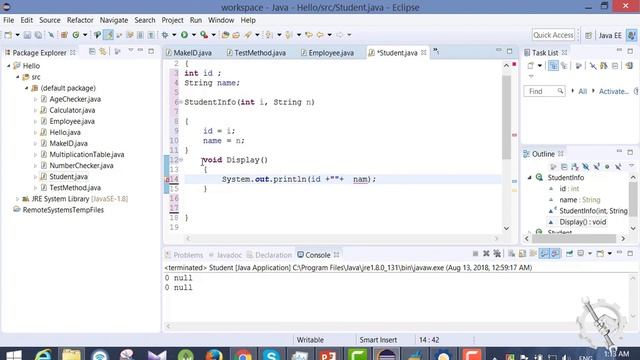Click the Save All toolbar icon
The height and width of the screenshot is (360, 640).
(x=38, y=35)
